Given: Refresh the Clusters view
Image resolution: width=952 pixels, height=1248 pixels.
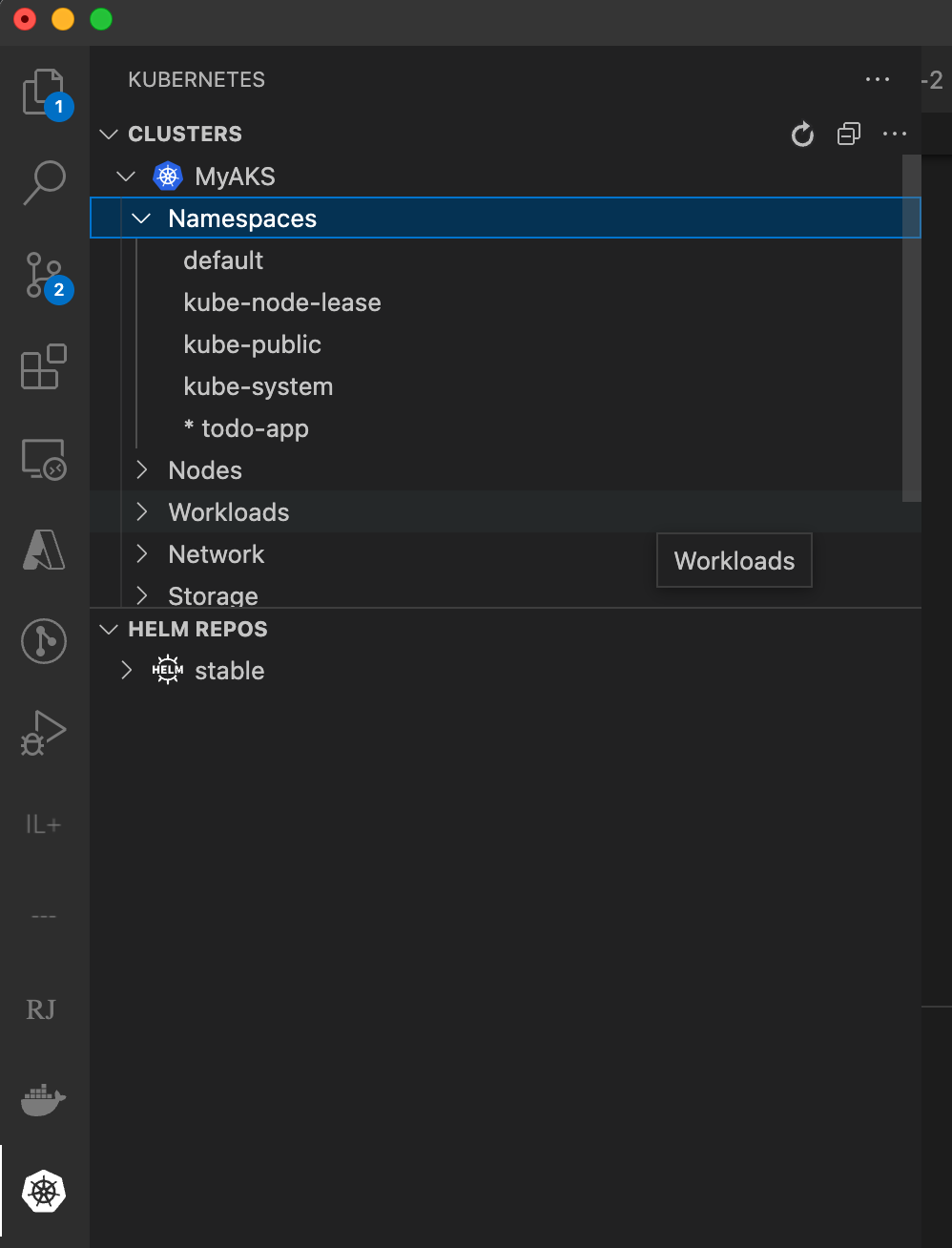Looking at the screenshot, I should (802, 135).
